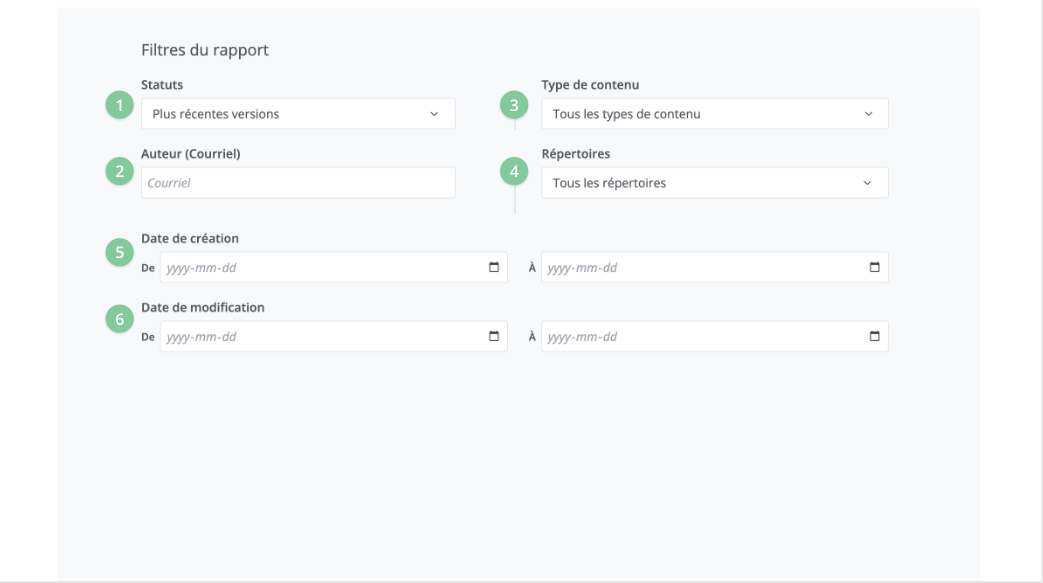The width and height of the screenshot is (1043, 583).
Task: Click the Filtres du rapport heading
Action: [205, 50]
